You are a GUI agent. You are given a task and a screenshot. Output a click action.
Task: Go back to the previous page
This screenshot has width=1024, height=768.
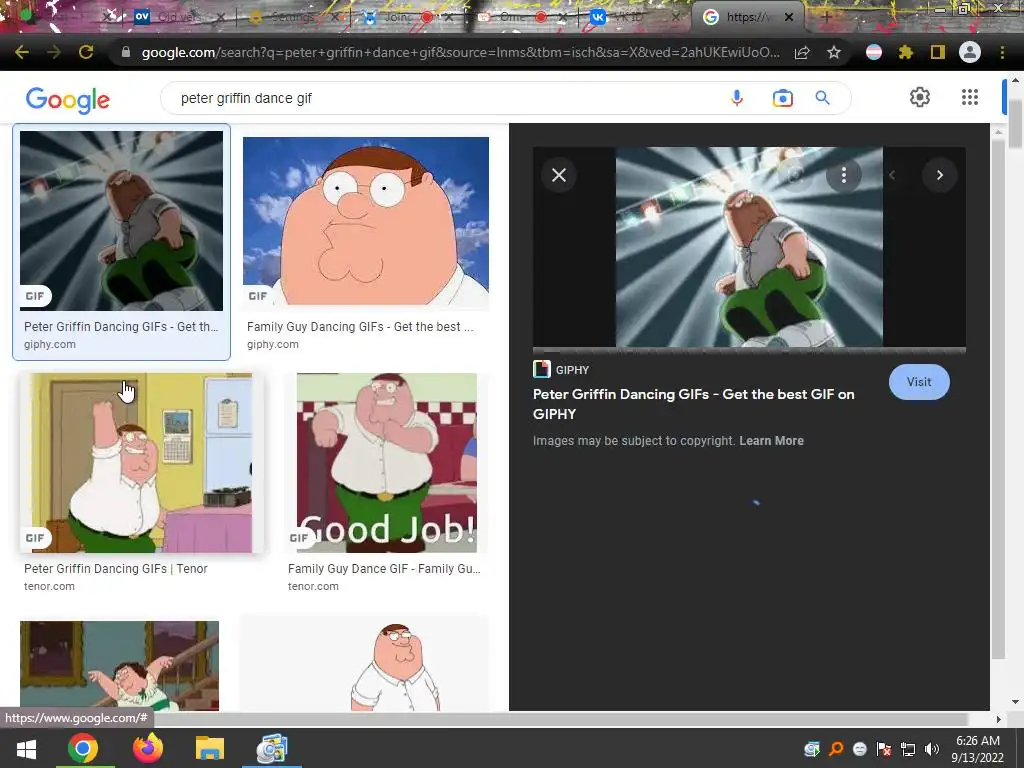coord(22,52)
